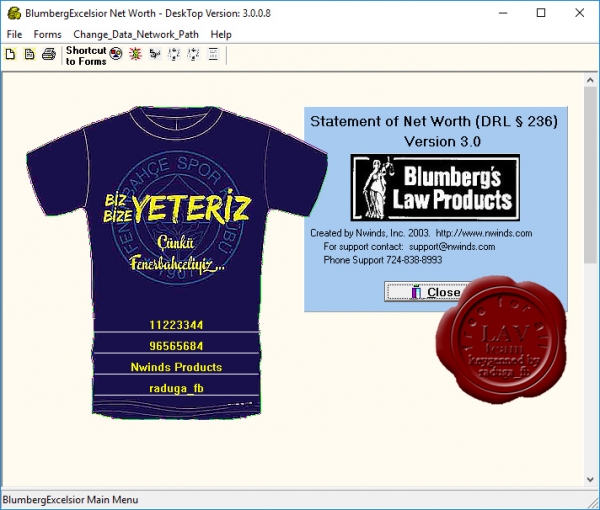Maximize the BlumbergExcelsior window
The width and height of the screenshot is (600, 510).
[541, 13]
